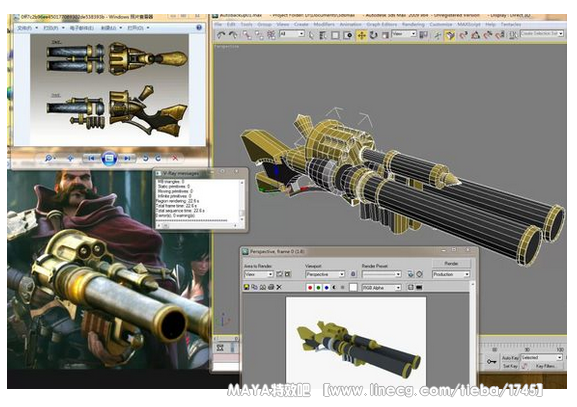Expand the Render Preset dropdown
Viewport: 577px width, 407px height.
(x=382, y=274)
